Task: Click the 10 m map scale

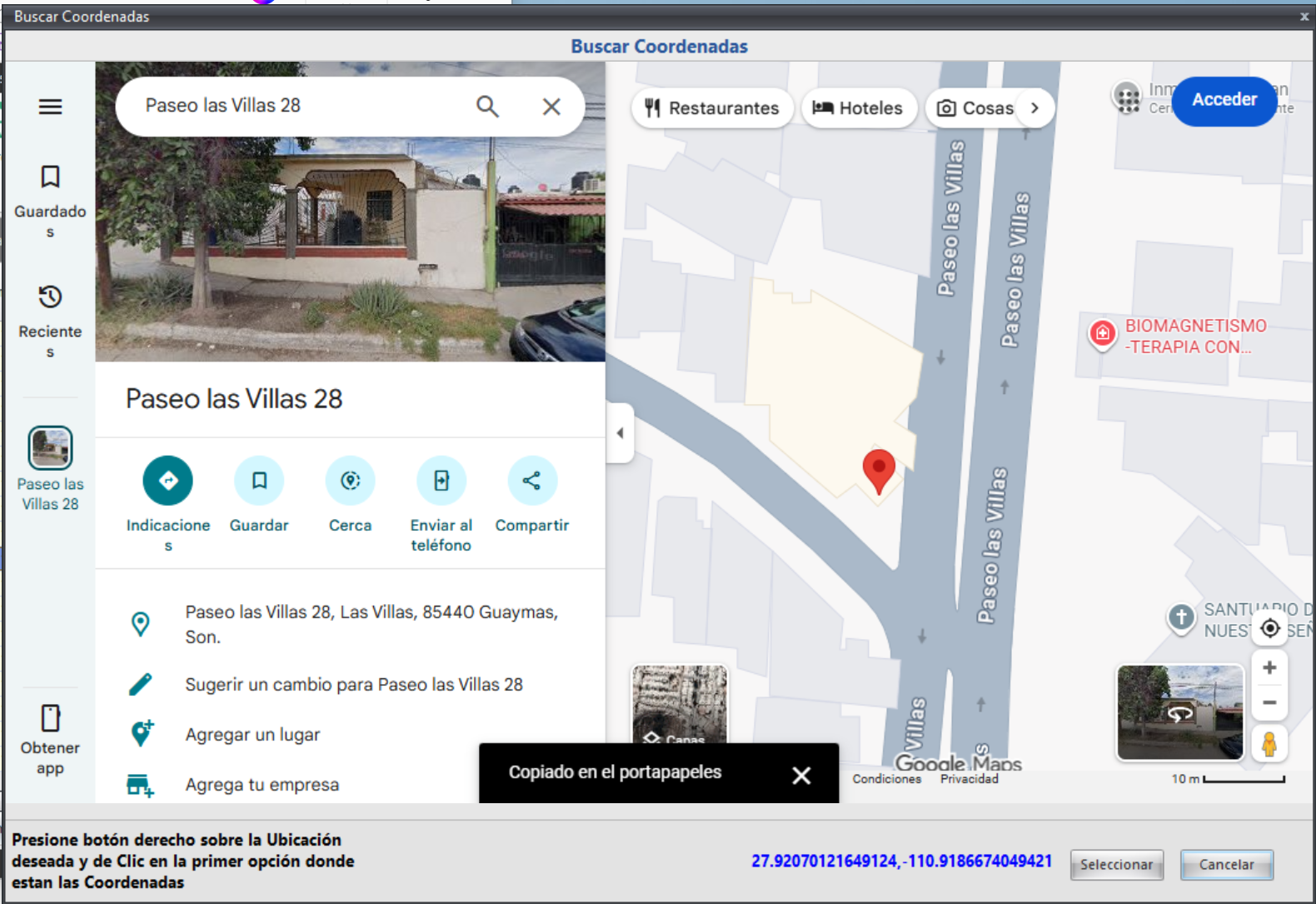Action: point(1228,779)
